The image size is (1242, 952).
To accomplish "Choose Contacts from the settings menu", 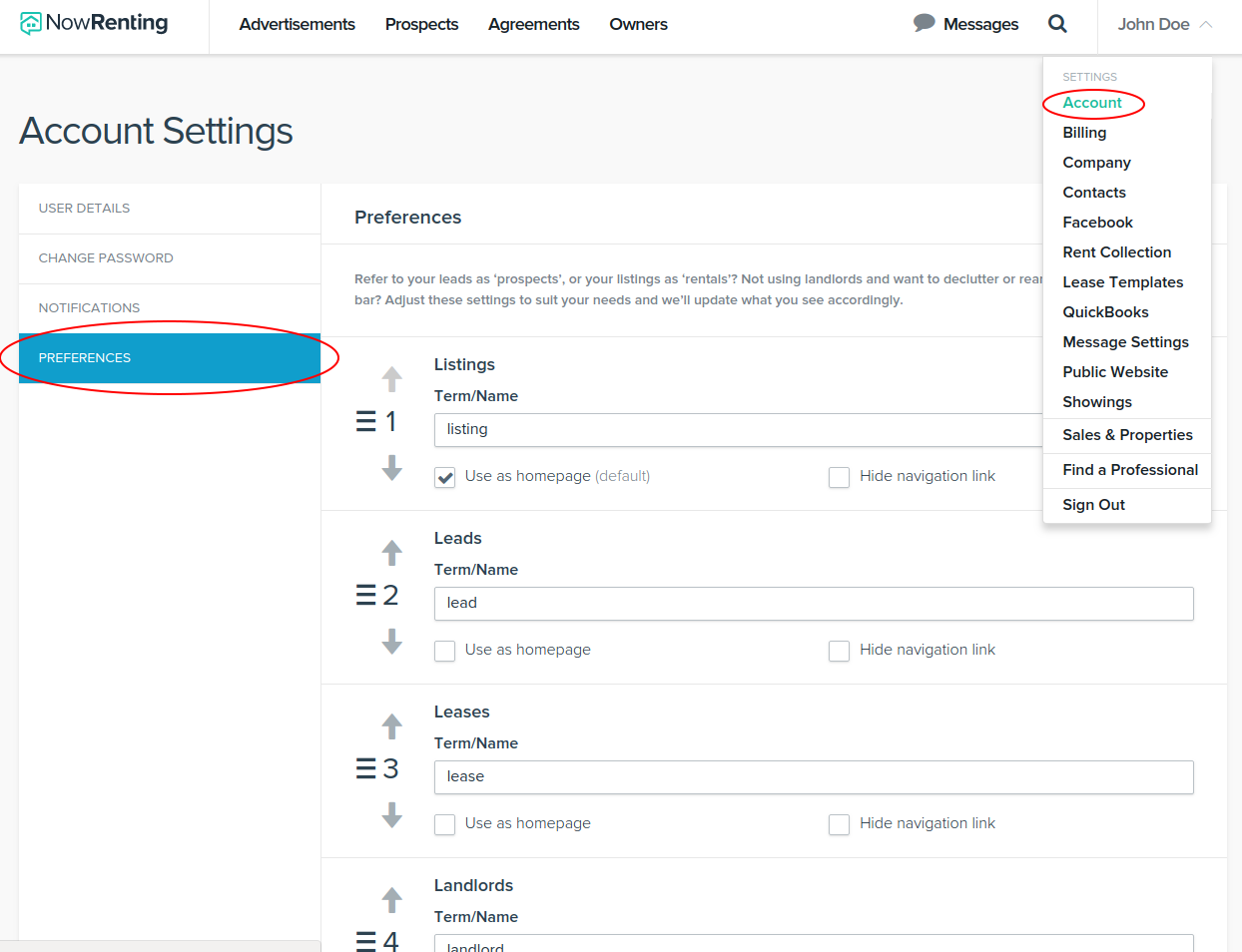I will pyautogui.click(x=1094, y=193).
